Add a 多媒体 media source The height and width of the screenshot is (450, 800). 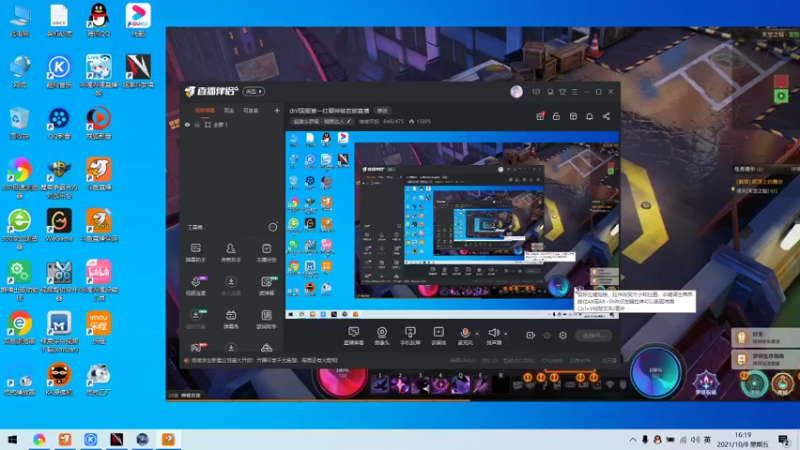coord(439,336)
